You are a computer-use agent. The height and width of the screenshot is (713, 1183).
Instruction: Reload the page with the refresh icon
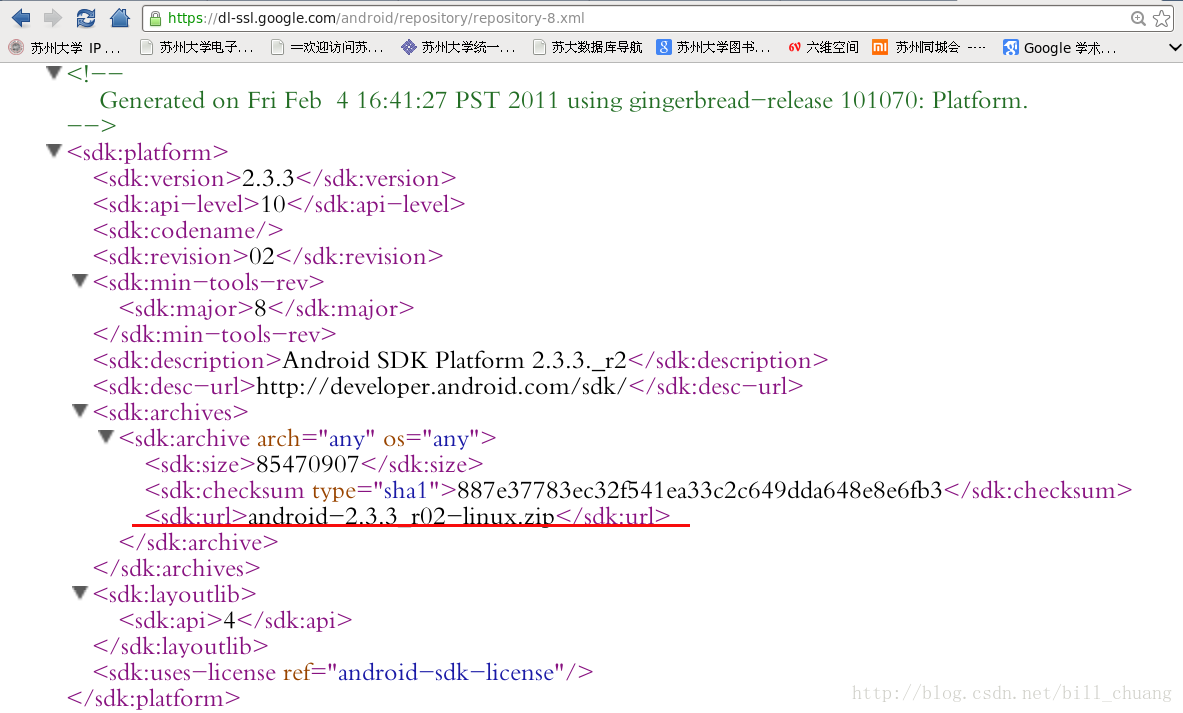click(86, 17)
